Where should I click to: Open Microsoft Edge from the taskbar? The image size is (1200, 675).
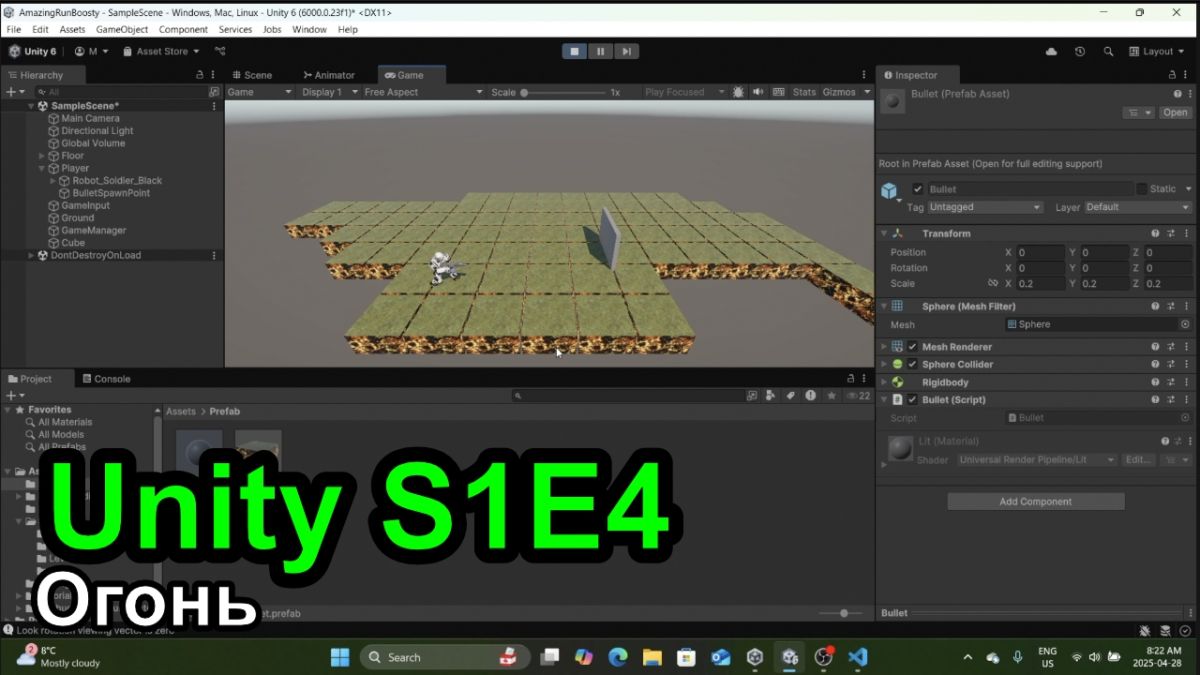tap(618, 657)
